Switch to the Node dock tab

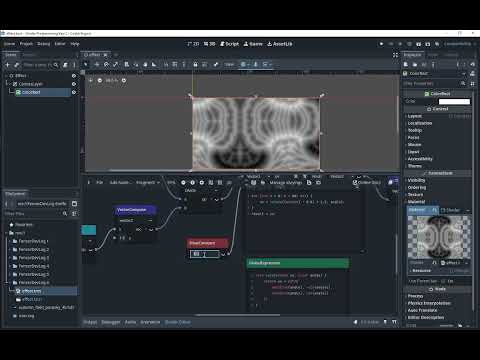click(x=433, y=55)
